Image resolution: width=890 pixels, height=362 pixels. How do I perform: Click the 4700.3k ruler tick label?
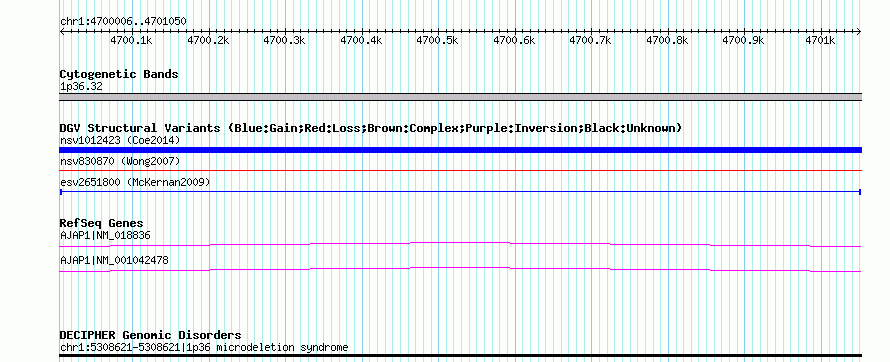click(x=285, y=40)
